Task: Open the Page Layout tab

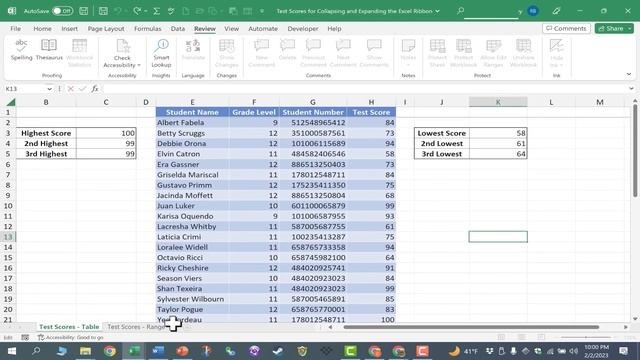Action: tap(106, 29)
